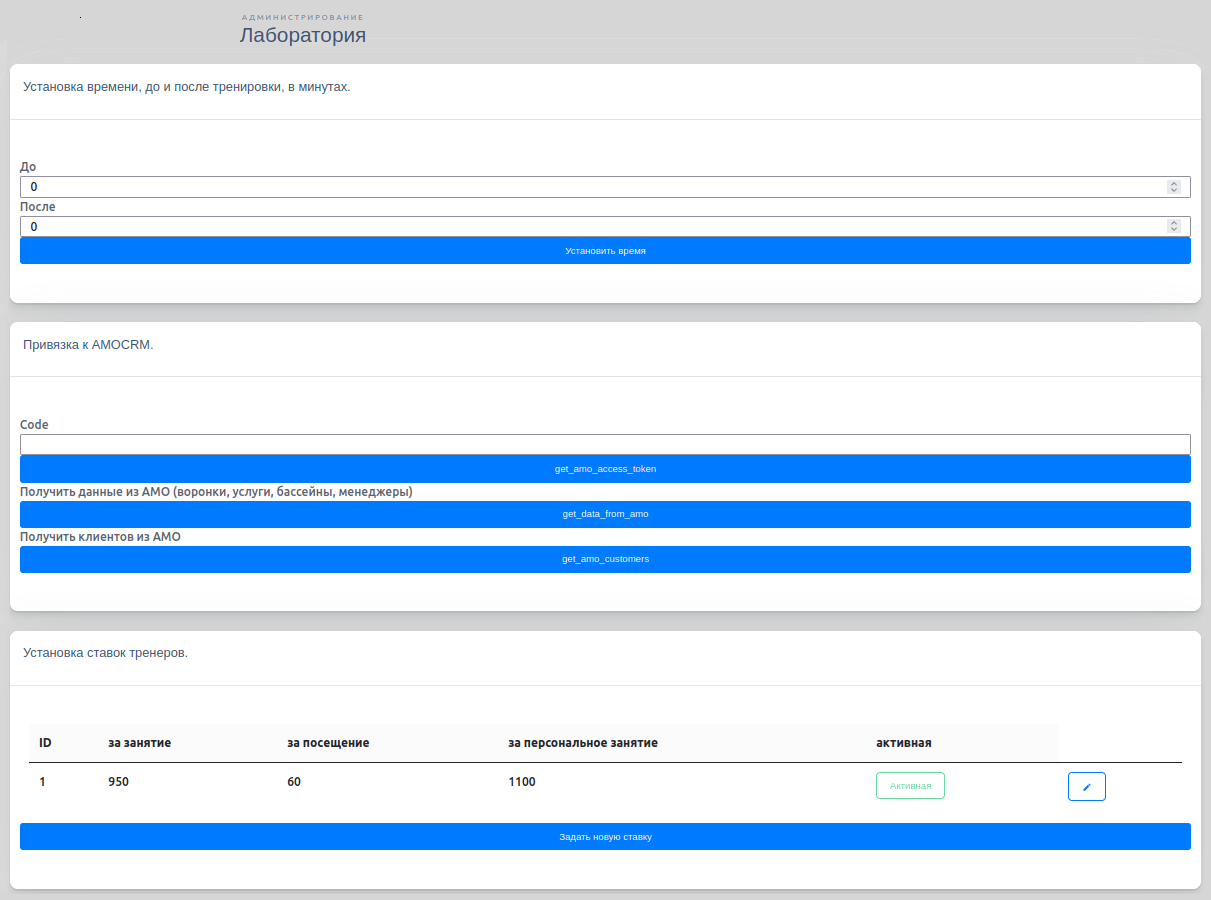Click the за персональное занятие column header

pyautogui.click(x=582, y=743)
